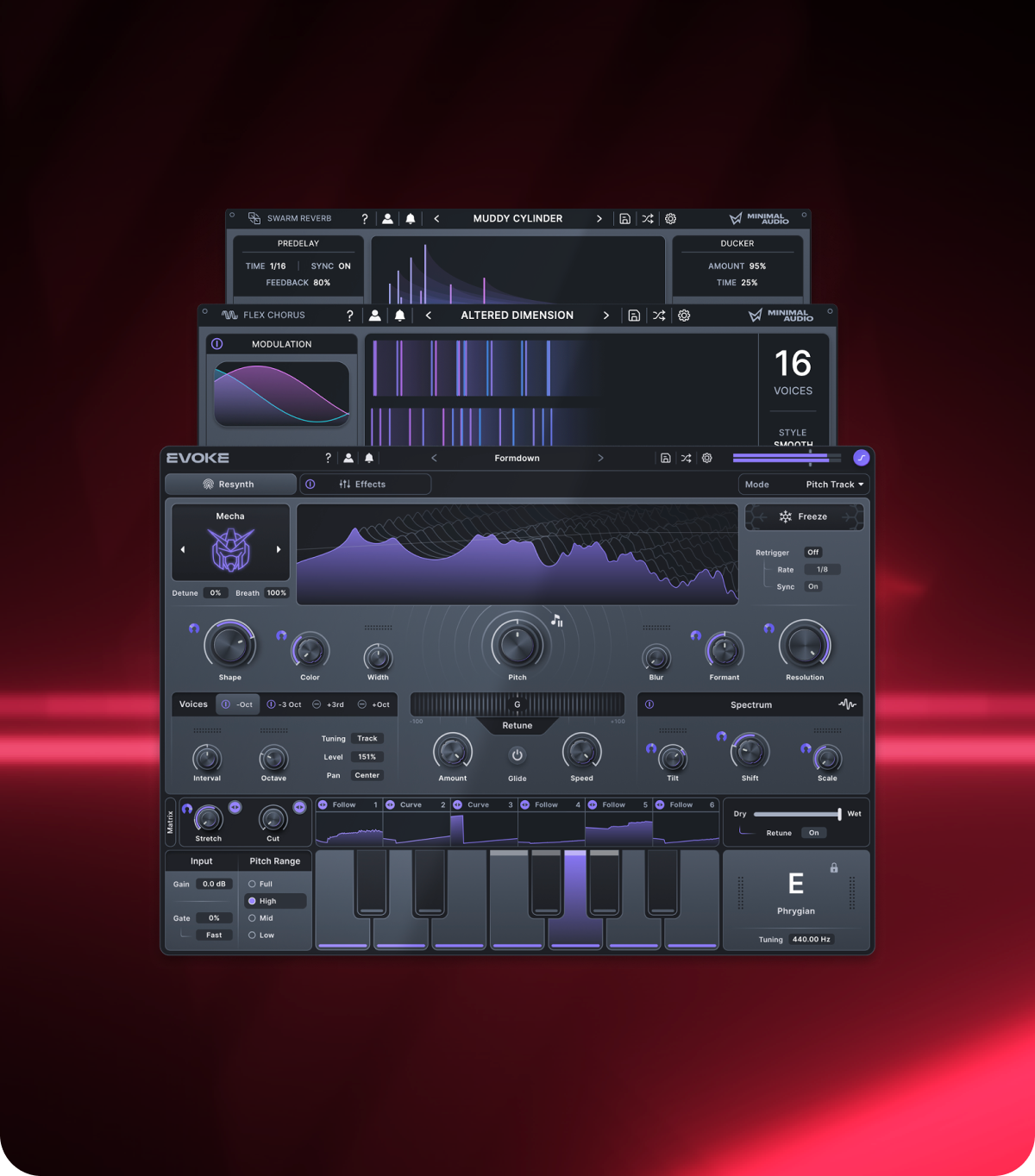Next preset arrow in Swarm Reverb
This screenshot has width=1035, height=1176.
[599, 219]
